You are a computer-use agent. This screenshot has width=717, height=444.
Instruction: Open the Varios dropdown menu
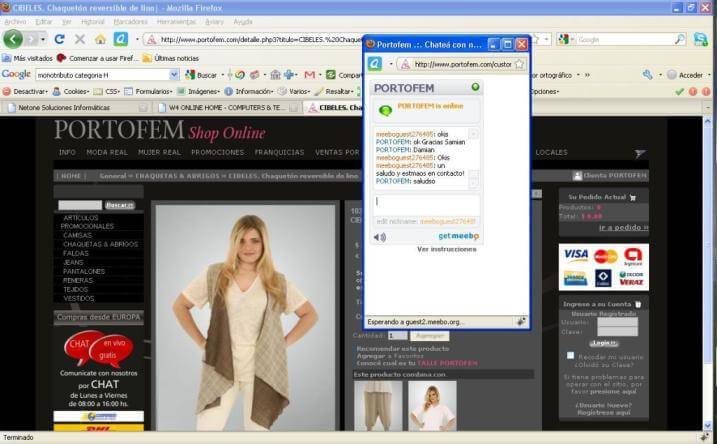[295, 91]
